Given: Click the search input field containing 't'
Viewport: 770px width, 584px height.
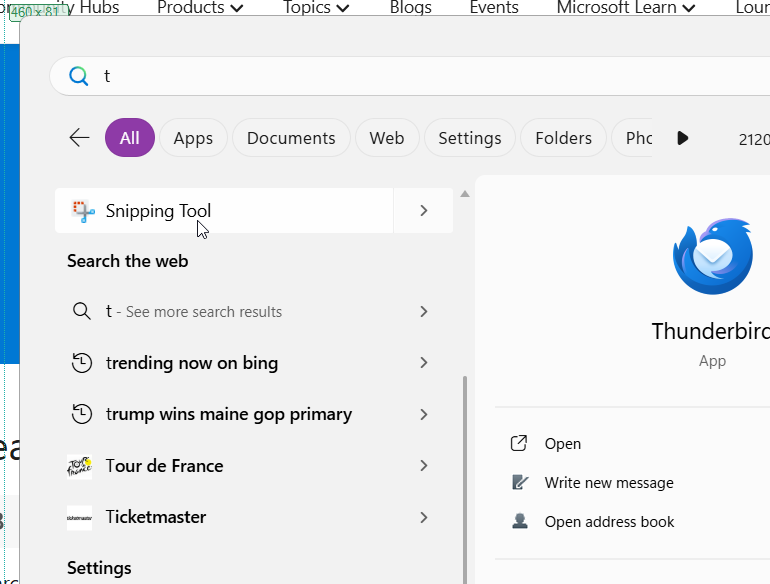Looking at the screenshot, I should 410,76.
